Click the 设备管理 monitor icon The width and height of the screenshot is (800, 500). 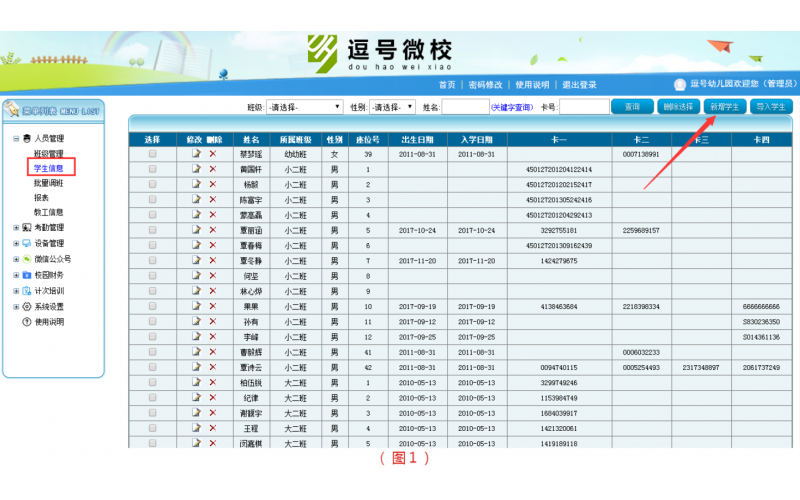coord(27,243)
